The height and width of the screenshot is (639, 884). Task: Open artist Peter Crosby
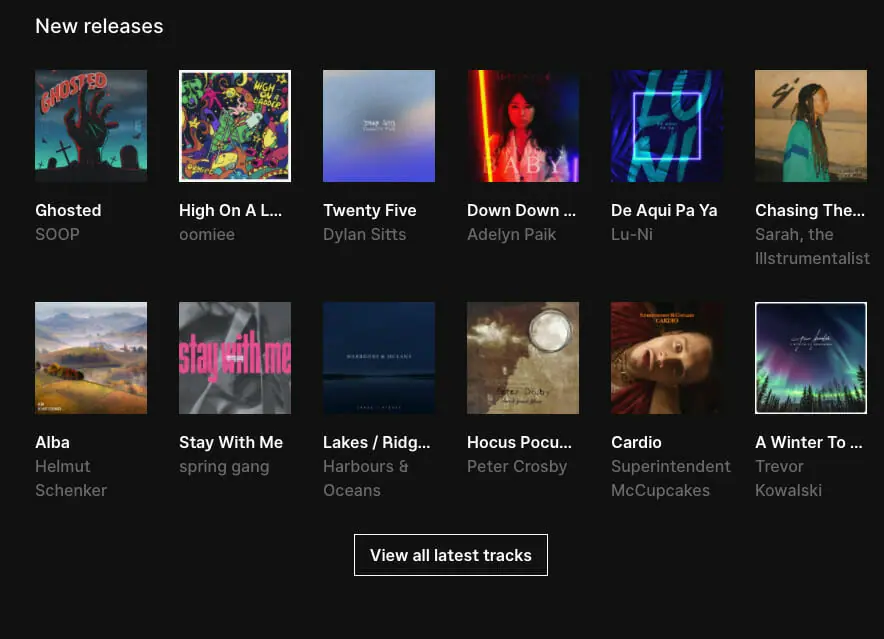[517, 466]
